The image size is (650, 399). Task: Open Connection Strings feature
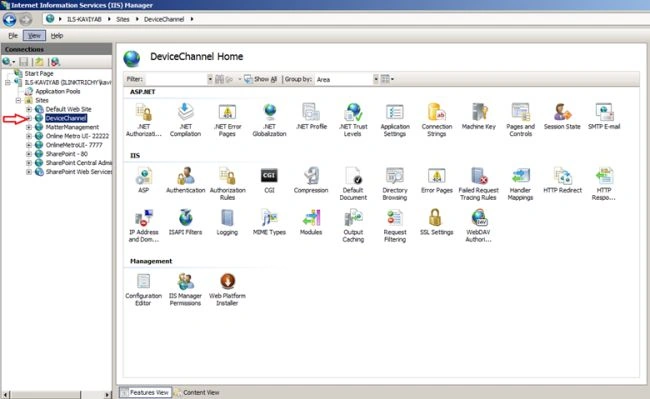coord(437,120)
